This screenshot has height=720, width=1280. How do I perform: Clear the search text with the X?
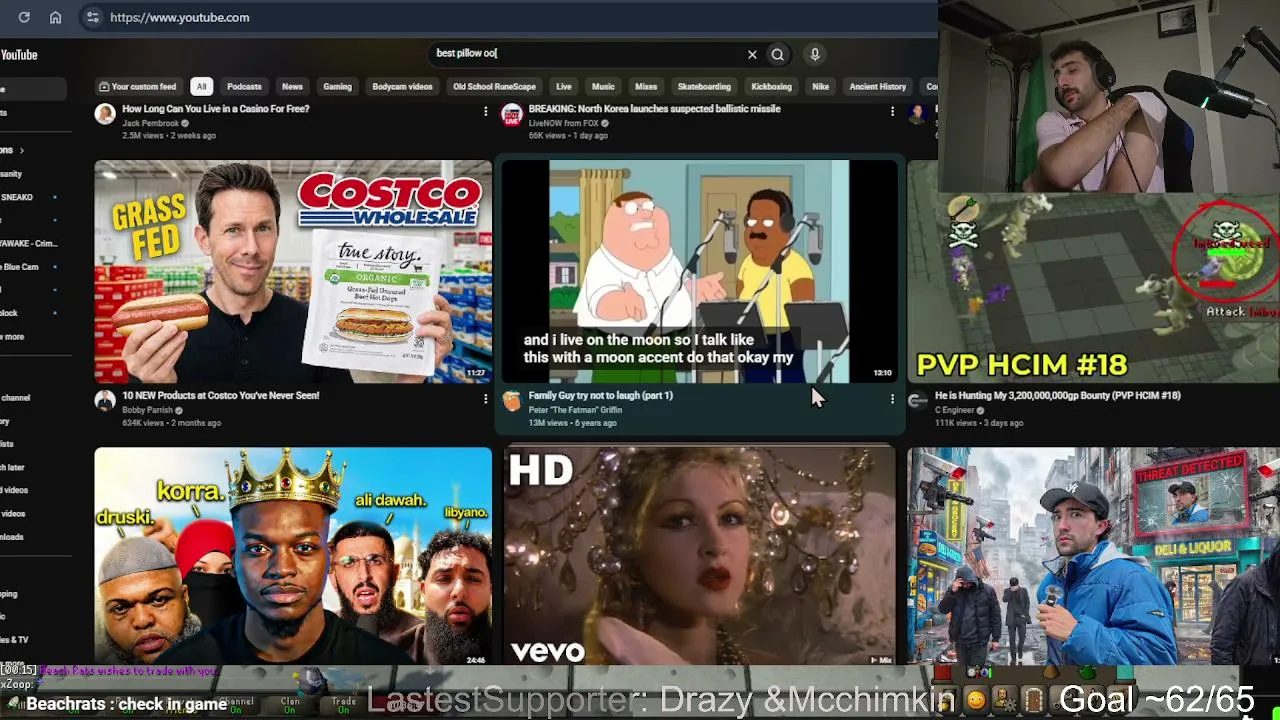[x=752, y=55]
